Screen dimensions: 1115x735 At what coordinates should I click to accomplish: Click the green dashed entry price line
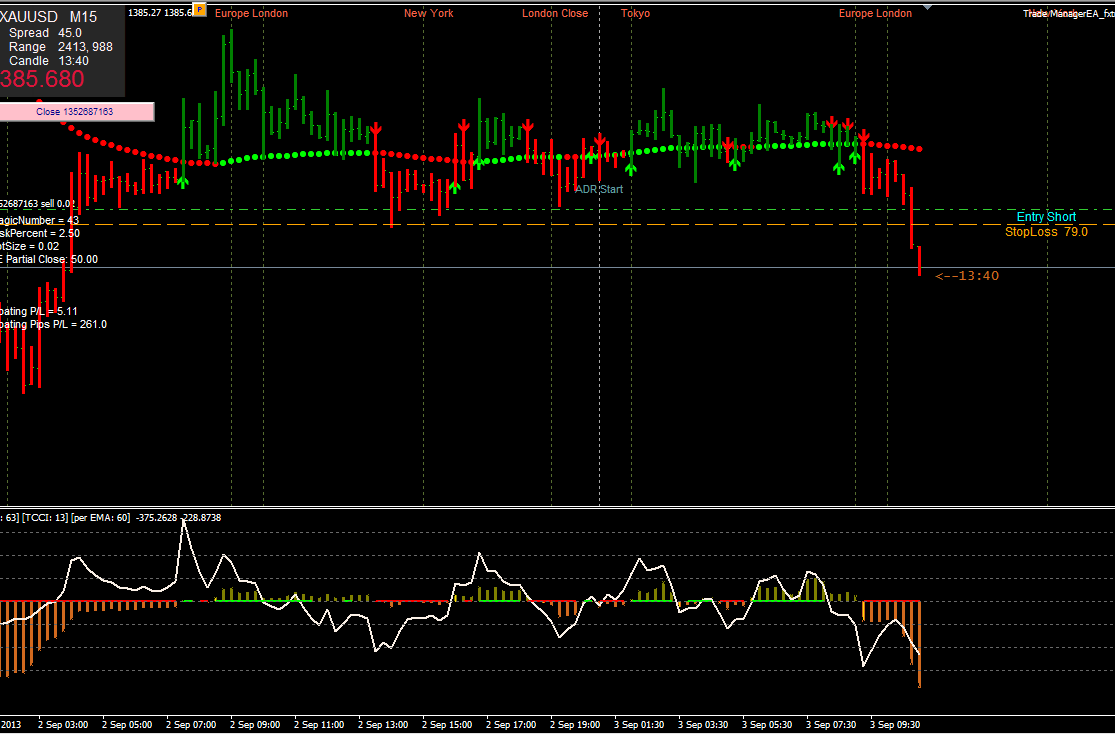pyautogui.click(x=558, y=210)
